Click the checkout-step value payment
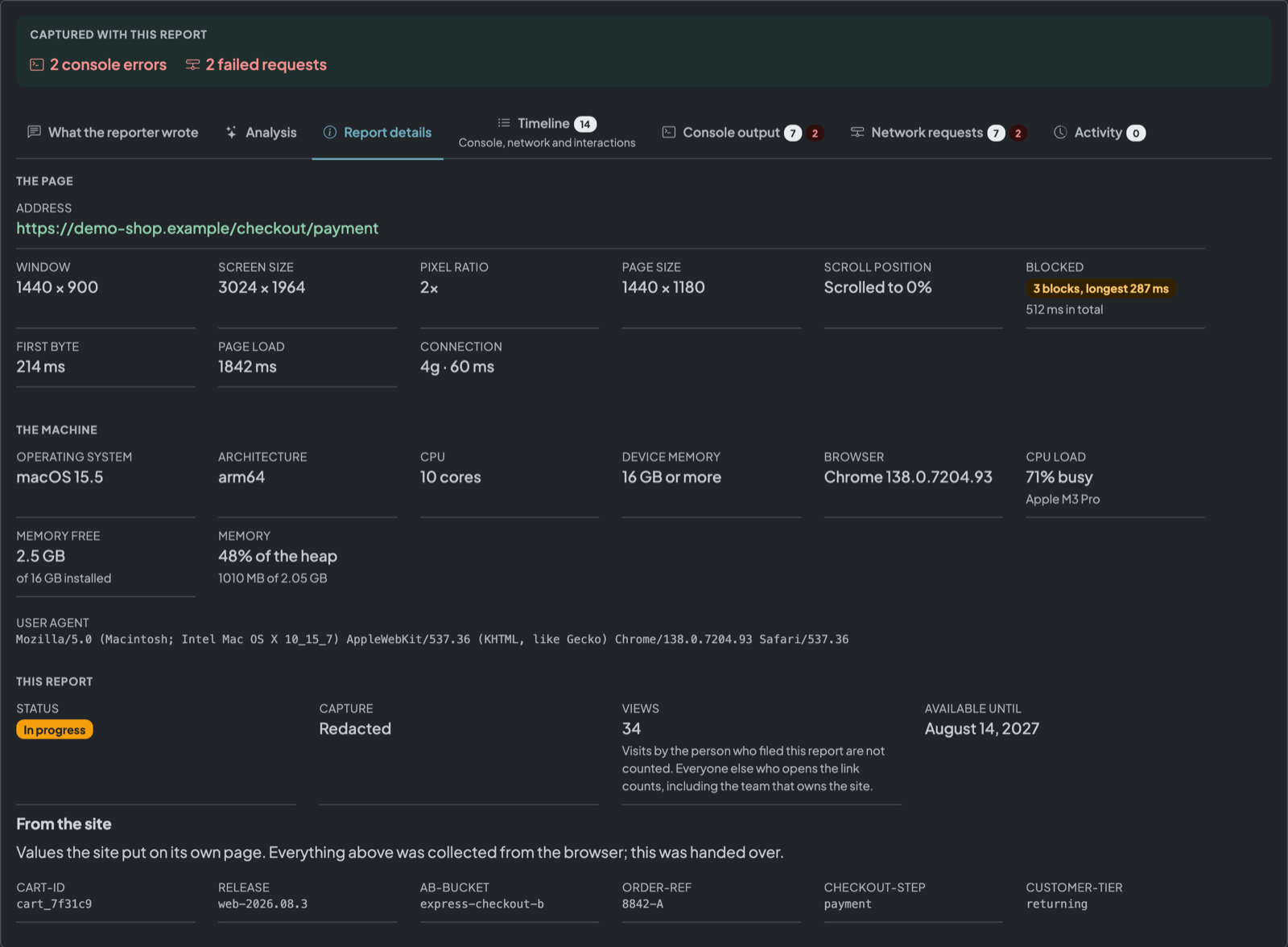This screenshot has height=947, width=1288. click(x=848, y=904)
